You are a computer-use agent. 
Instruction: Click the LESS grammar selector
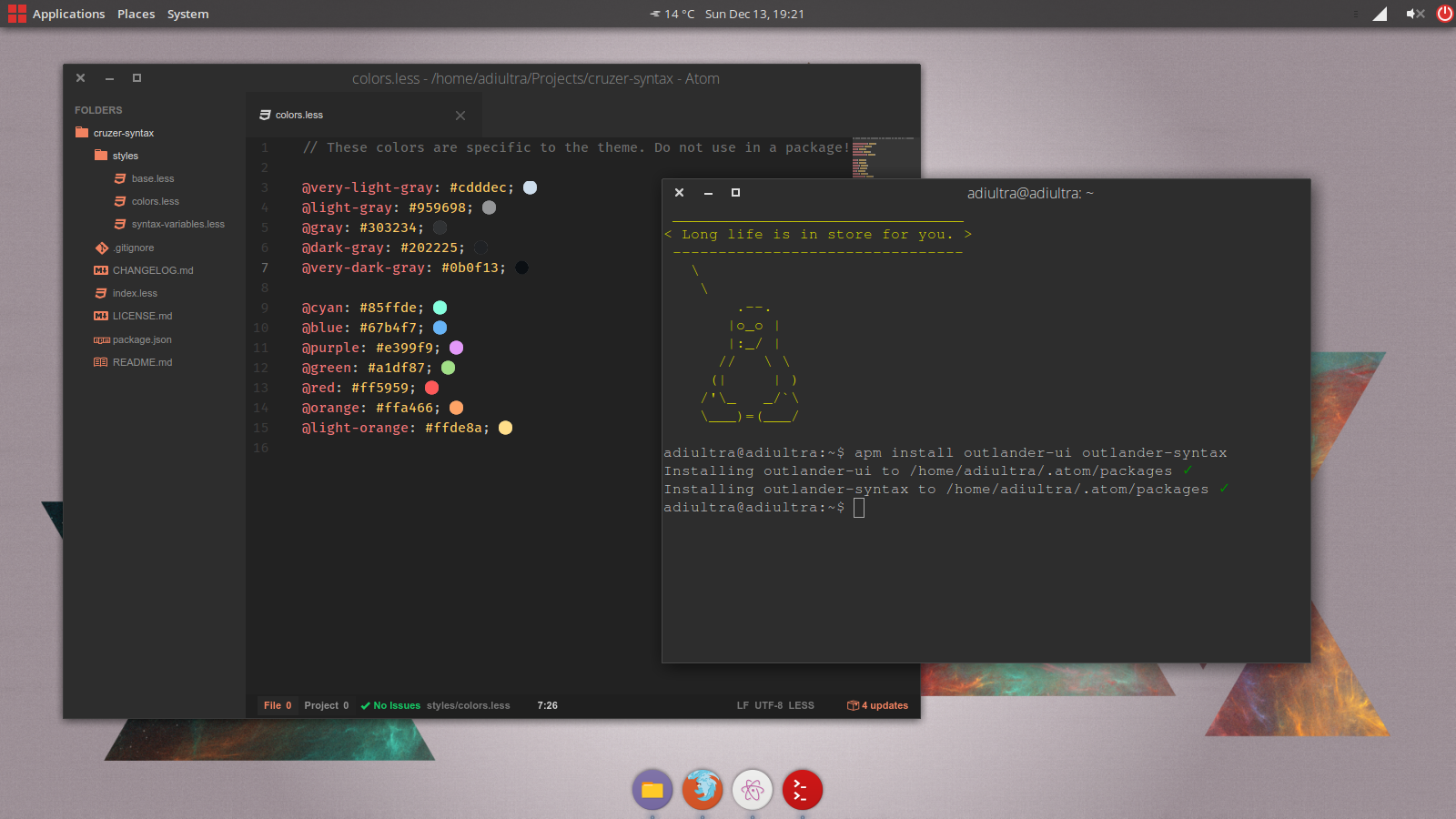click(x=801, y=705)
